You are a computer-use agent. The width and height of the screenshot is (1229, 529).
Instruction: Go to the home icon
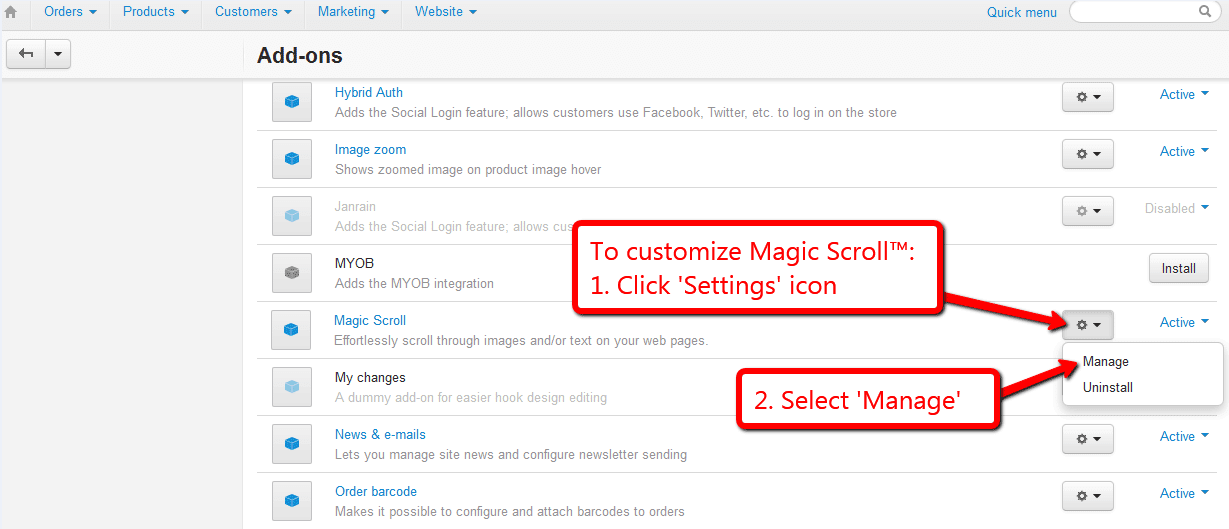tap(11, 12)
